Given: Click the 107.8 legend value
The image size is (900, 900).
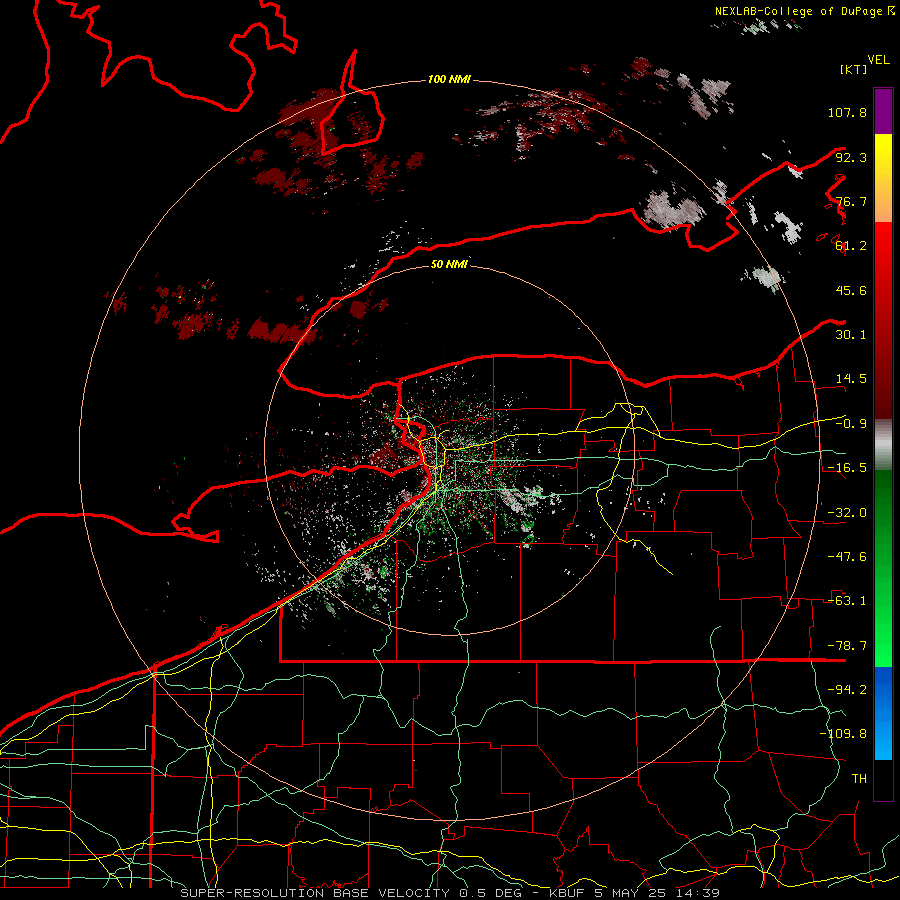Looking at the screenshot, I should [847, 112].
